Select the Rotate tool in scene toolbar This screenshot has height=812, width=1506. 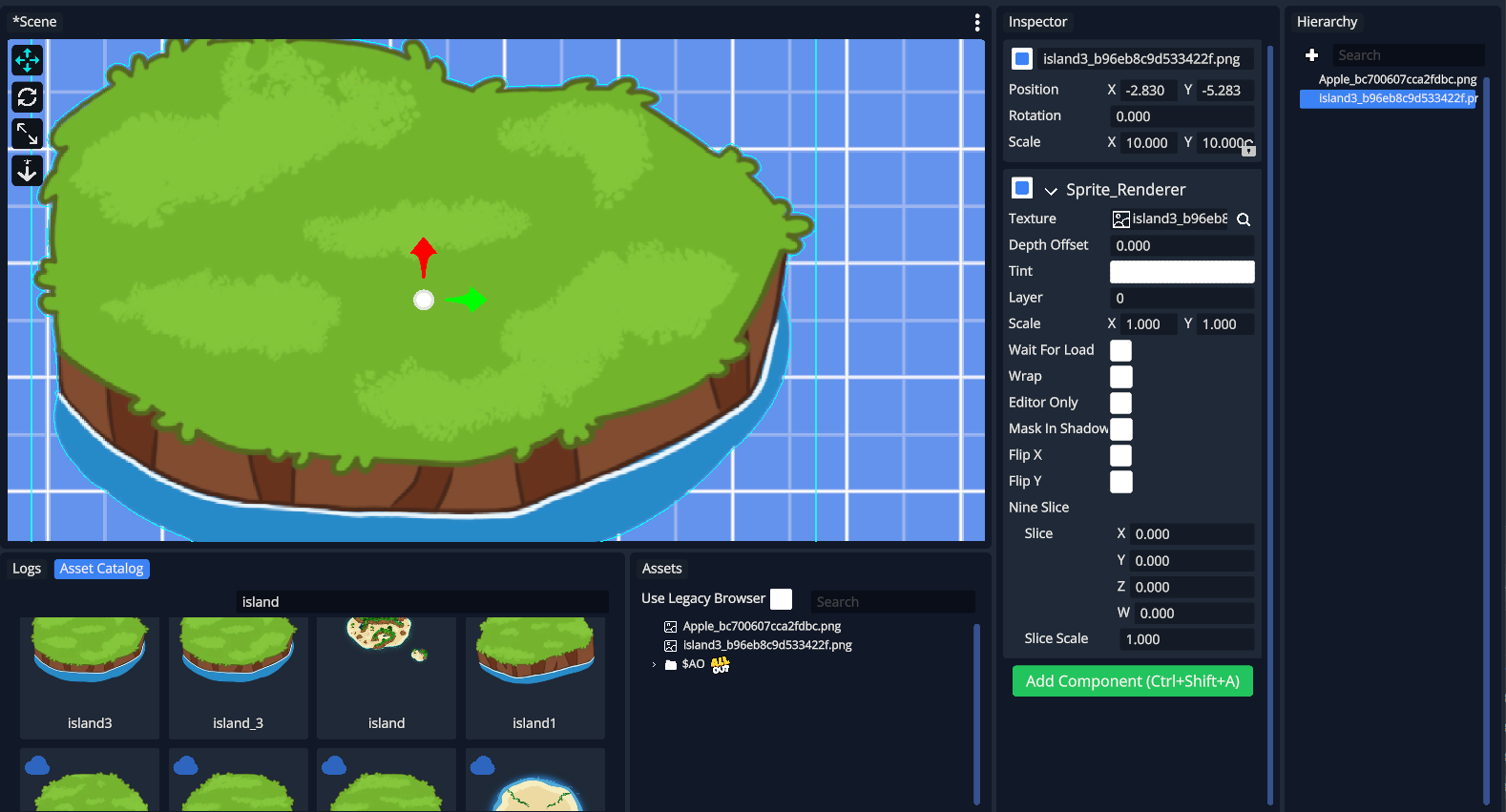point(27,97)
